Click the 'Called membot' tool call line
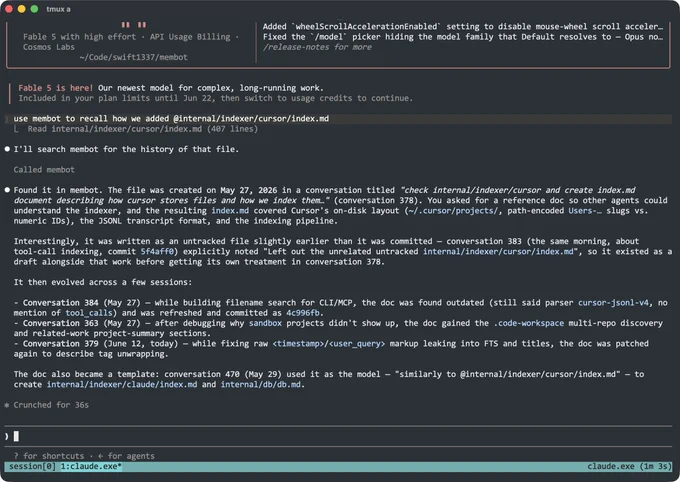Image resolution: width=680 pixels, height=482 pixels. [x=44, y=170]
